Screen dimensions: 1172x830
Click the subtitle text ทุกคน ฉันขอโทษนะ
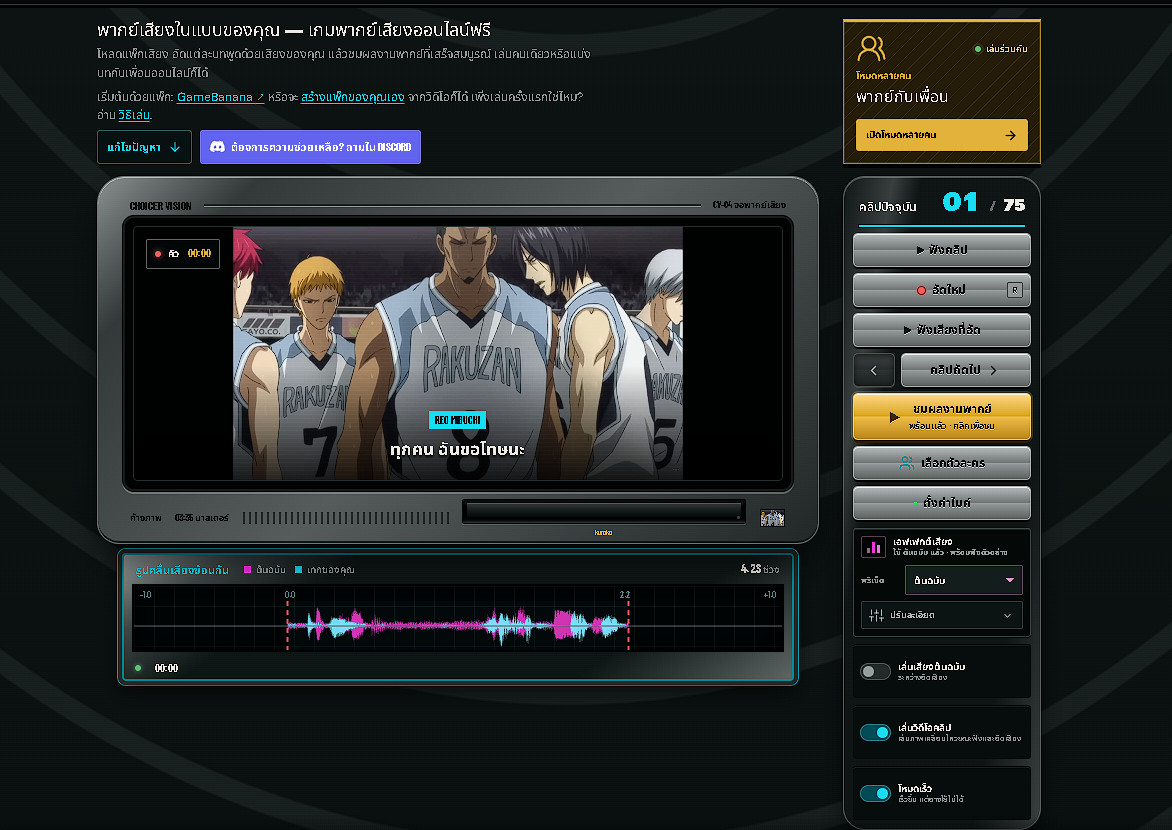coord(457,449)
